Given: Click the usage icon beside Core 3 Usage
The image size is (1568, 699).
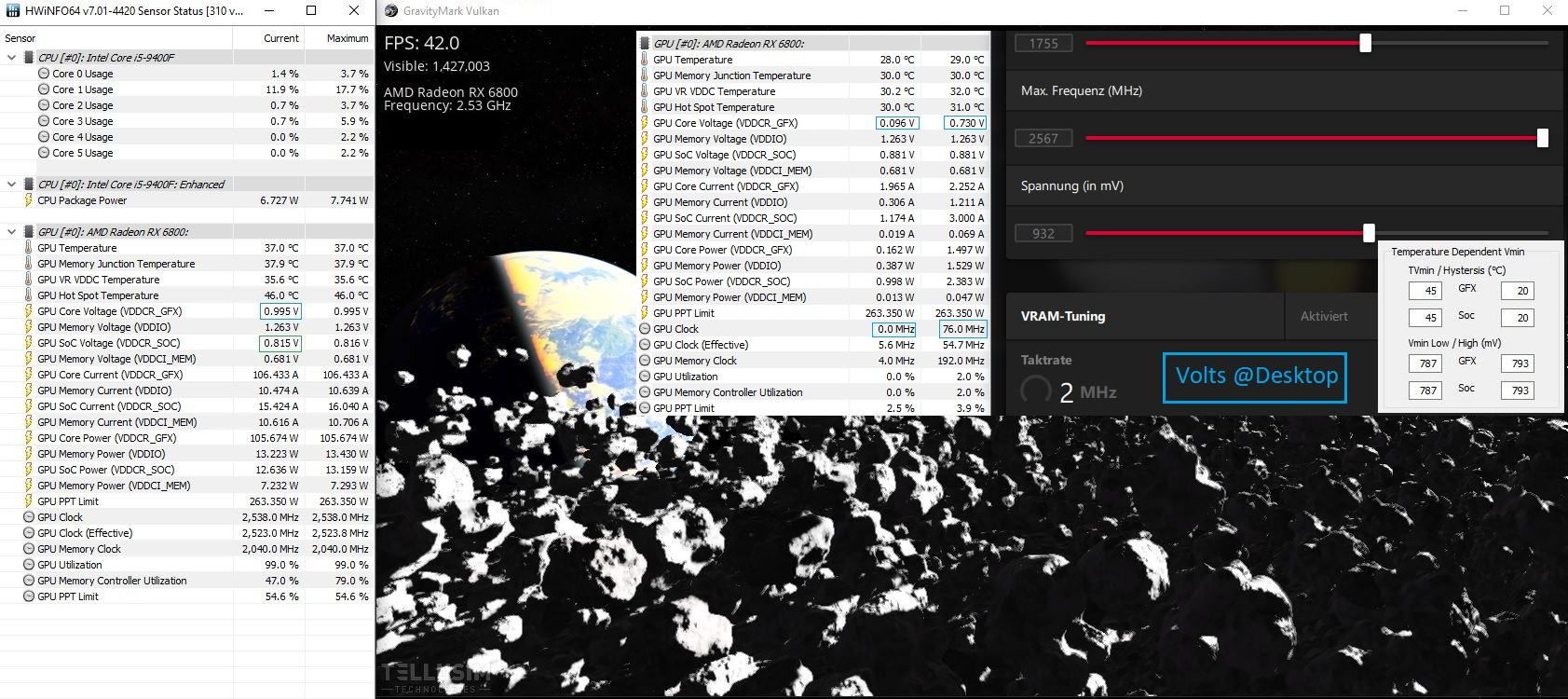Looking at the screenshot, I should click(44, 121).
